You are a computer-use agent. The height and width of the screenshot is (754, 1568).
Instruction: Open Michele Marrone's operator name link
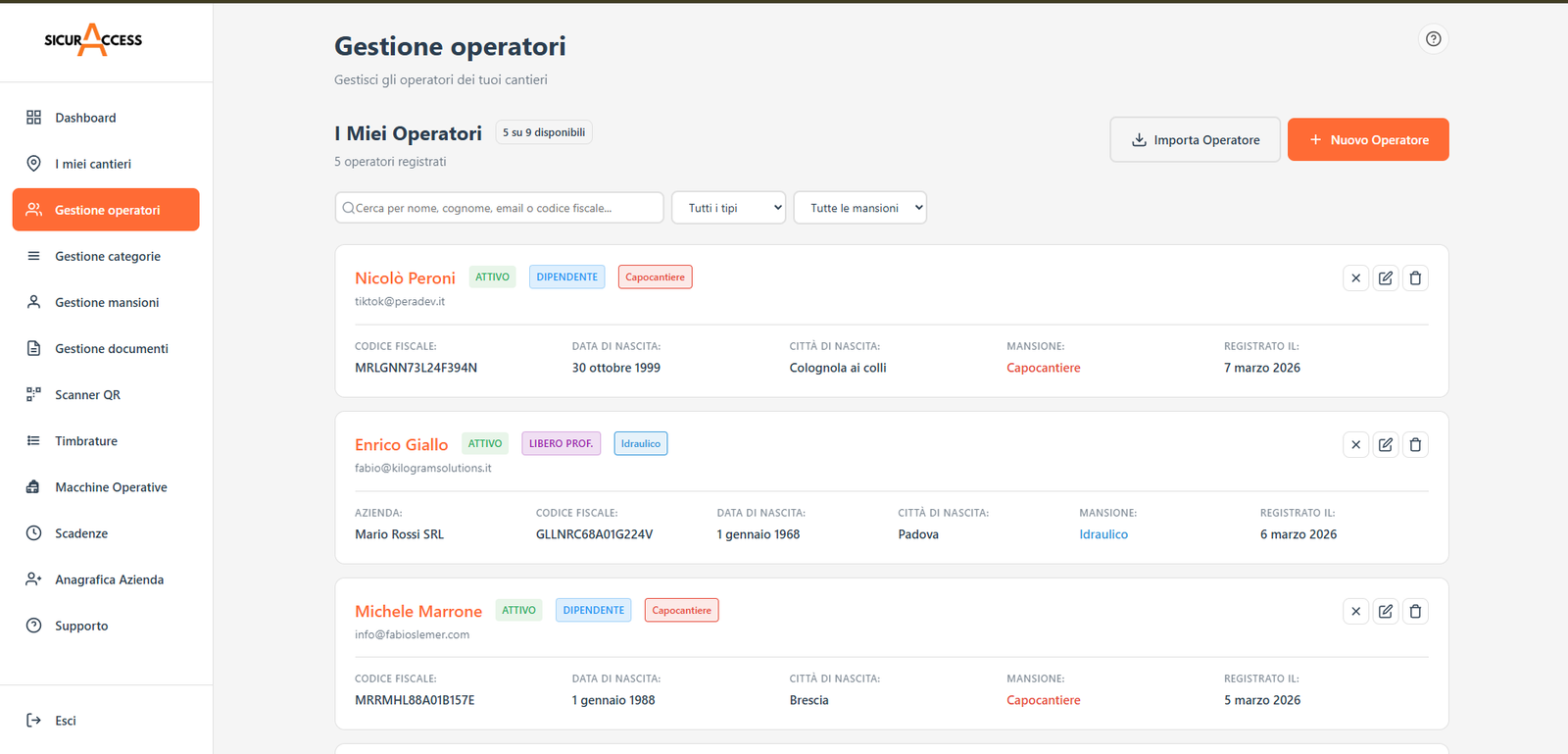point(418,612)
